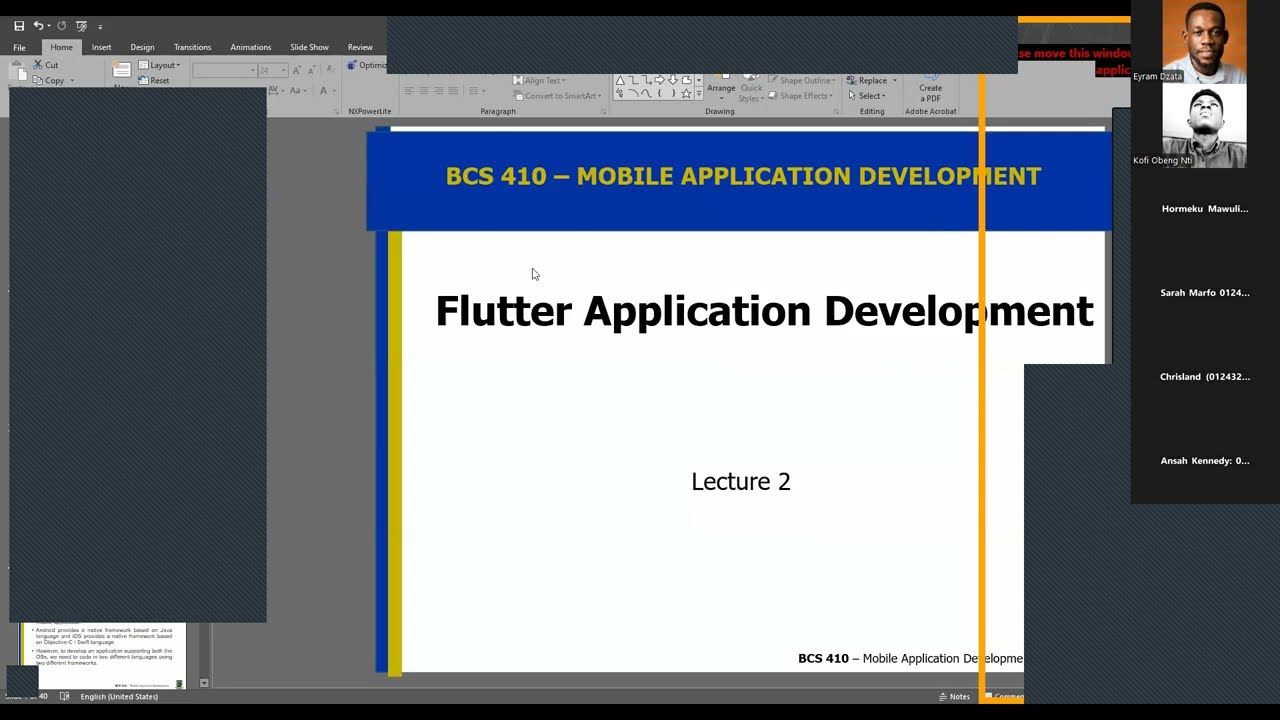Click Center alignment paragraph icon
Image resolution: width=1280 pixels, height=720 pixels.
[x=424, y=91]
